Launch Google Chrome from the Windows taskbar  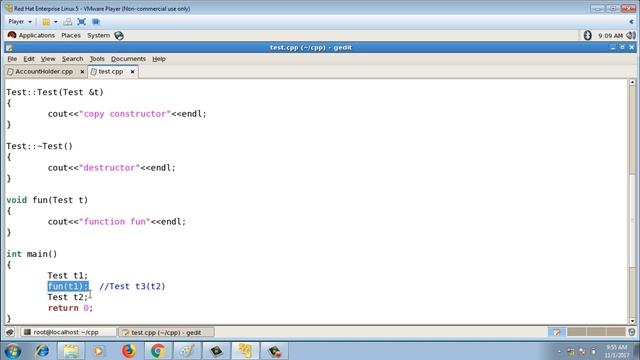click(x=158, y=351)
